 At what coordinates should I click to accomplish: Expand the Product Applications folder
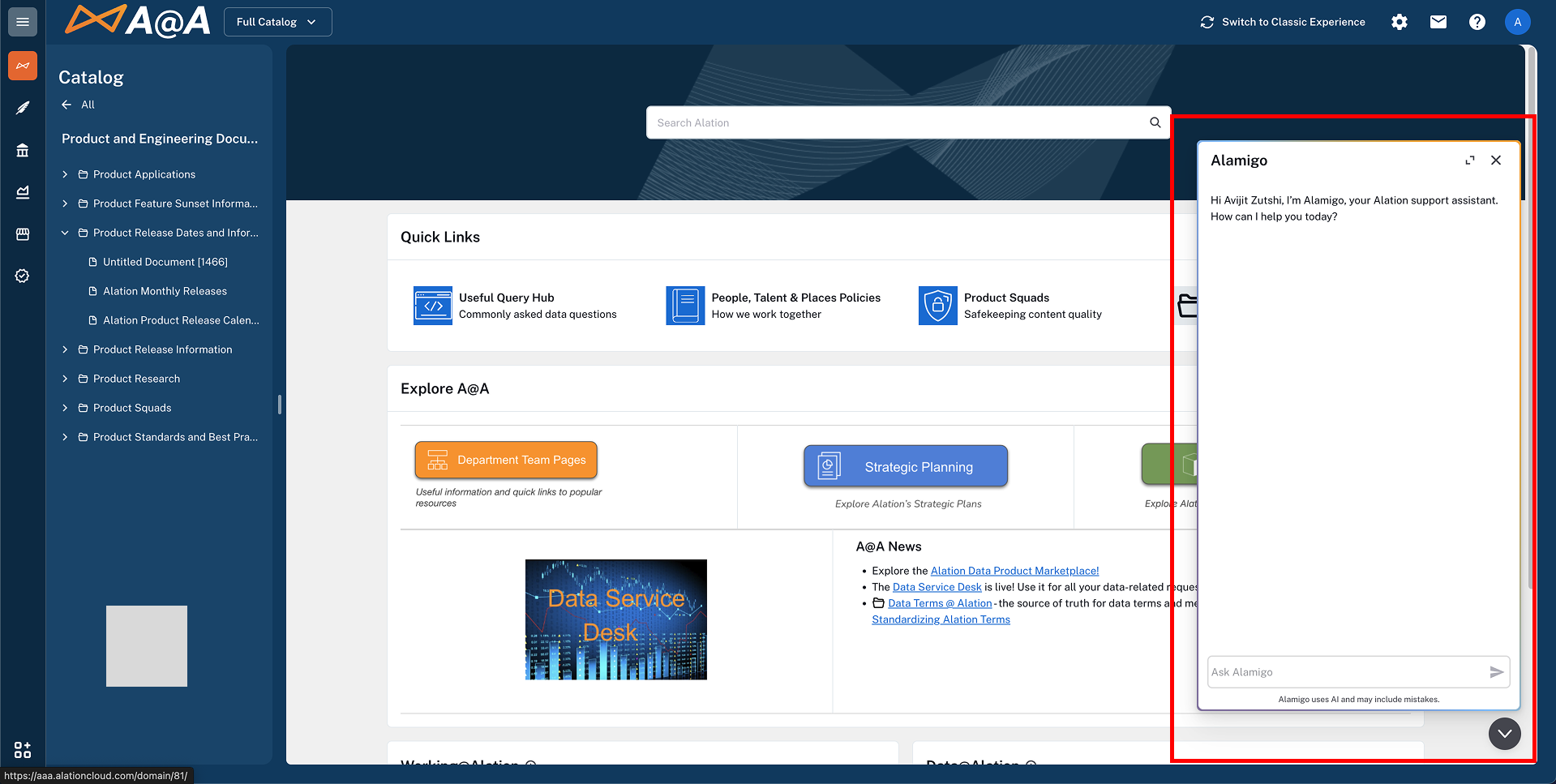click(x=65, y=174)
